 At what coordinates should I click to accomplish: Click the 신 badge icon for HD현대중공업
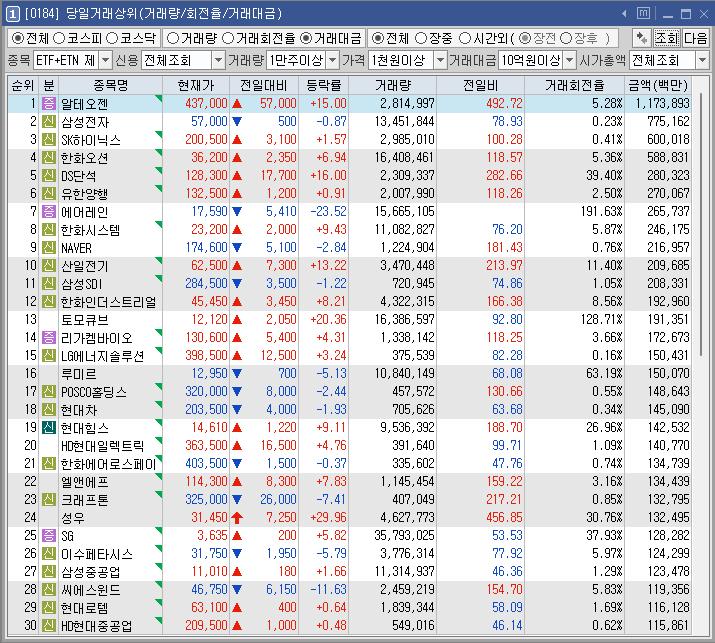pyautogui.click(x=49, y=625)
